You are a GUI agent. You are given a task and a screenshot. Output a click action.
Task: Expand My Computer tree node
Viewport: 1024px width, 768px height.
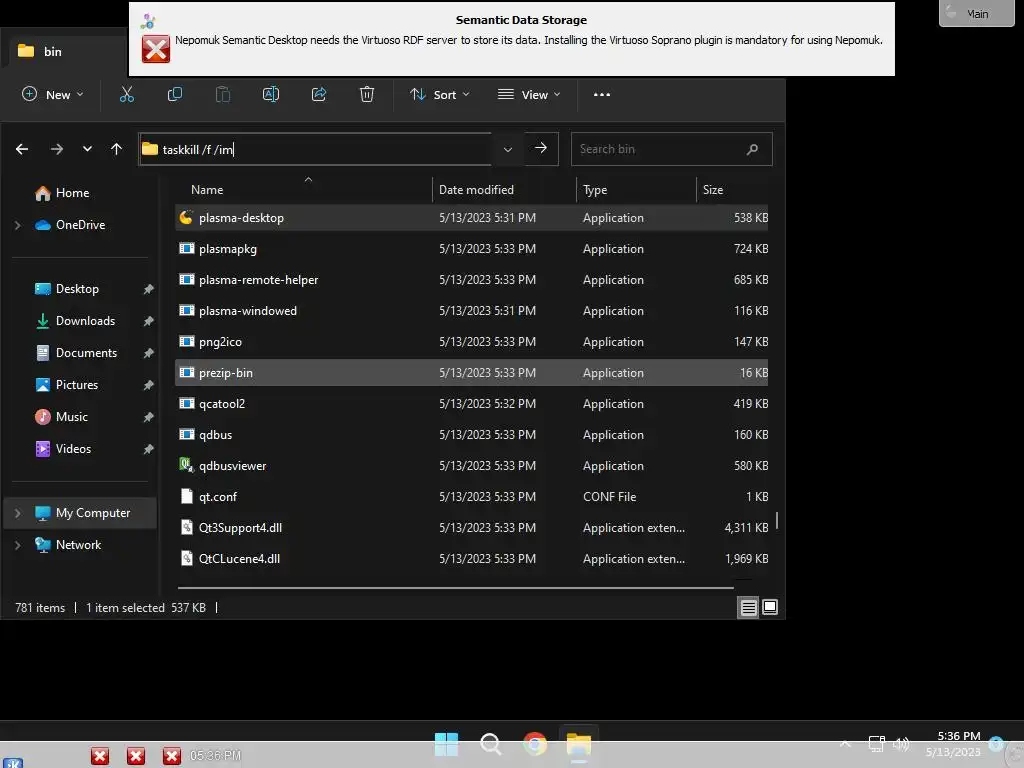pyautogui.click(x=18, y=513)
